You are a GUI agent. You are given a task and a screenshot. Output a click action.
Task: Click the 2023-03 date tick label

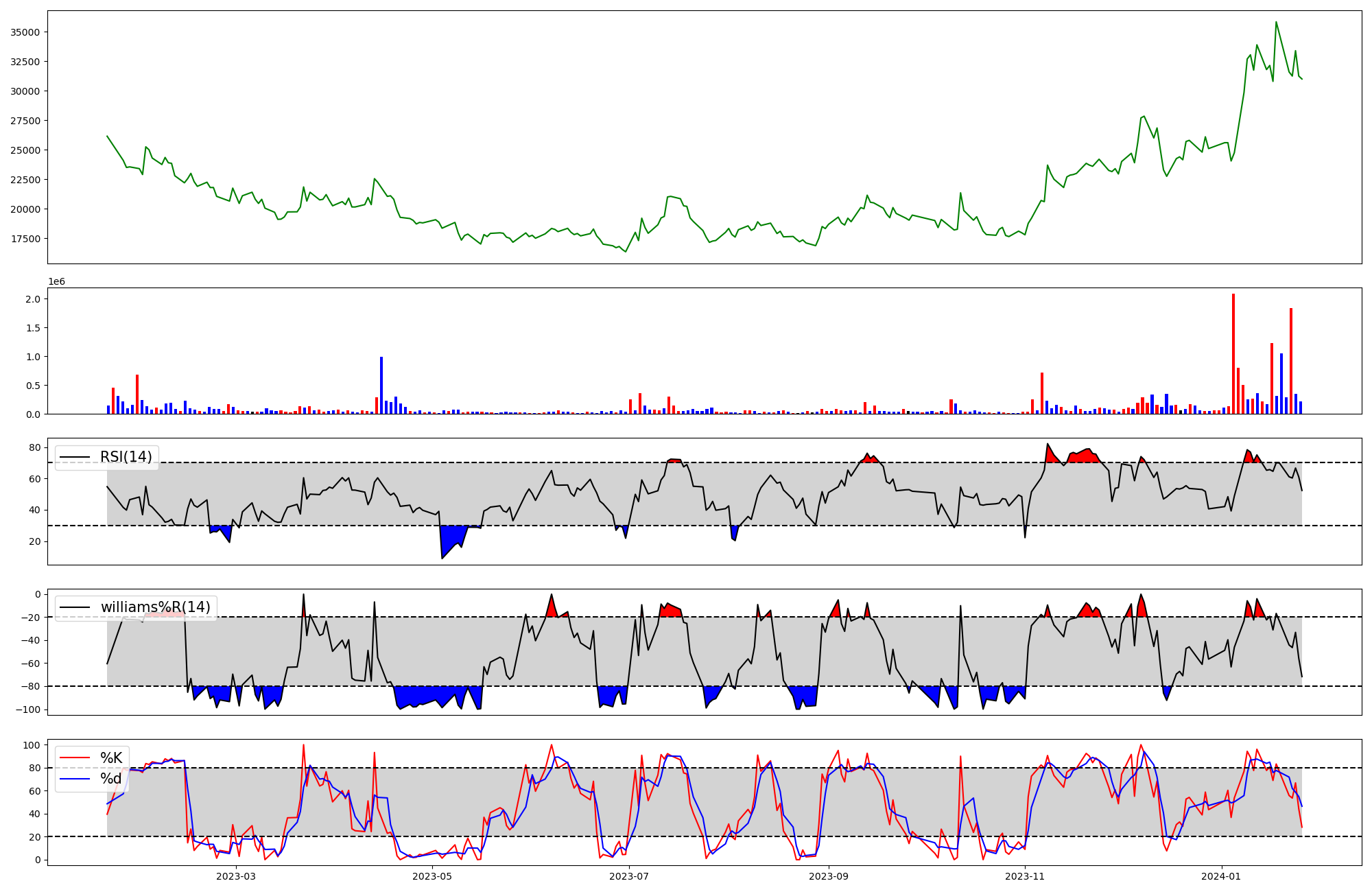pyautogui.click(x=236, y=876)
